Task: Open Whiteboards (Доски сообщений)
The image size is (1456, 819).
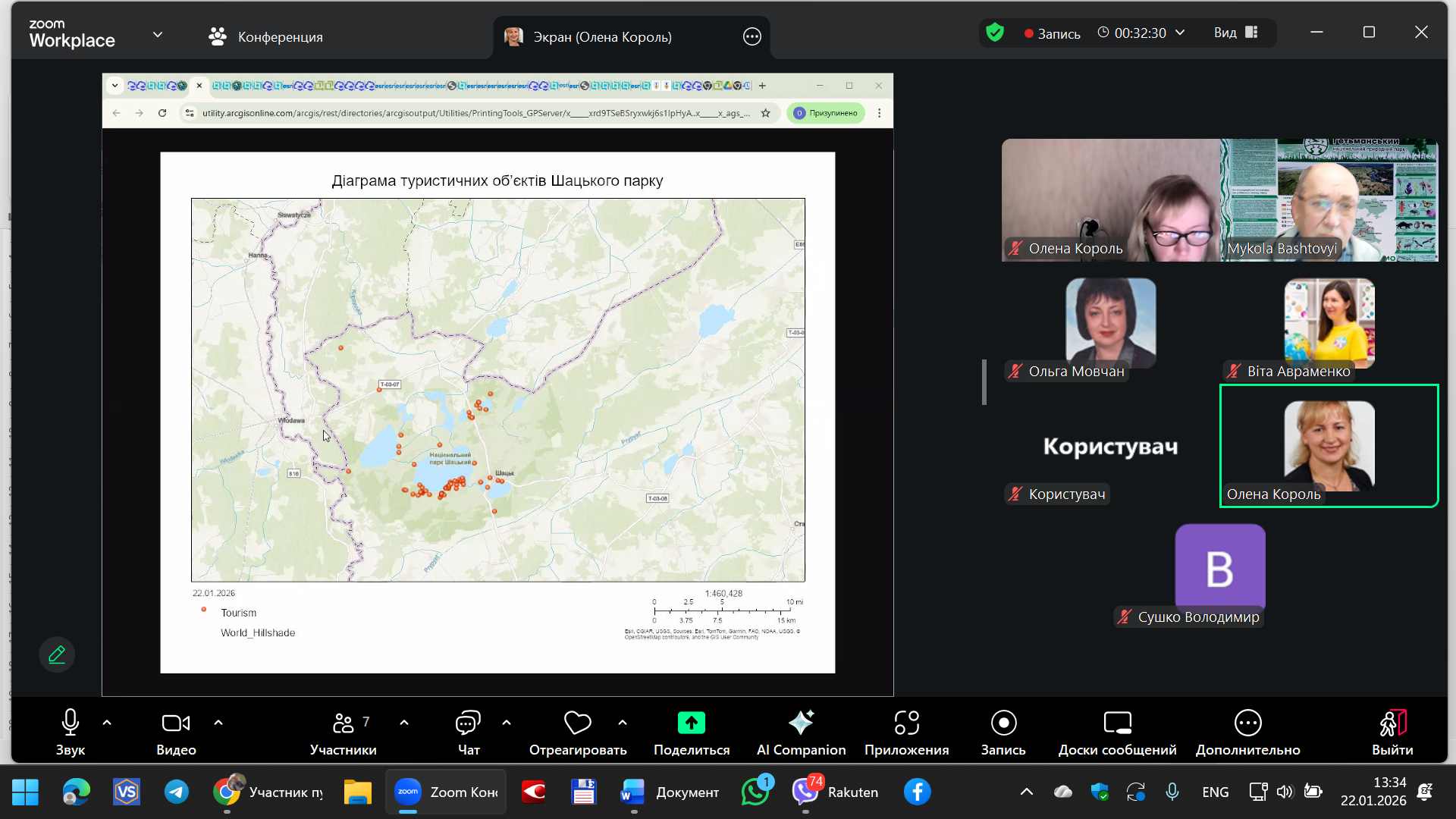Action: (1117, 732)
